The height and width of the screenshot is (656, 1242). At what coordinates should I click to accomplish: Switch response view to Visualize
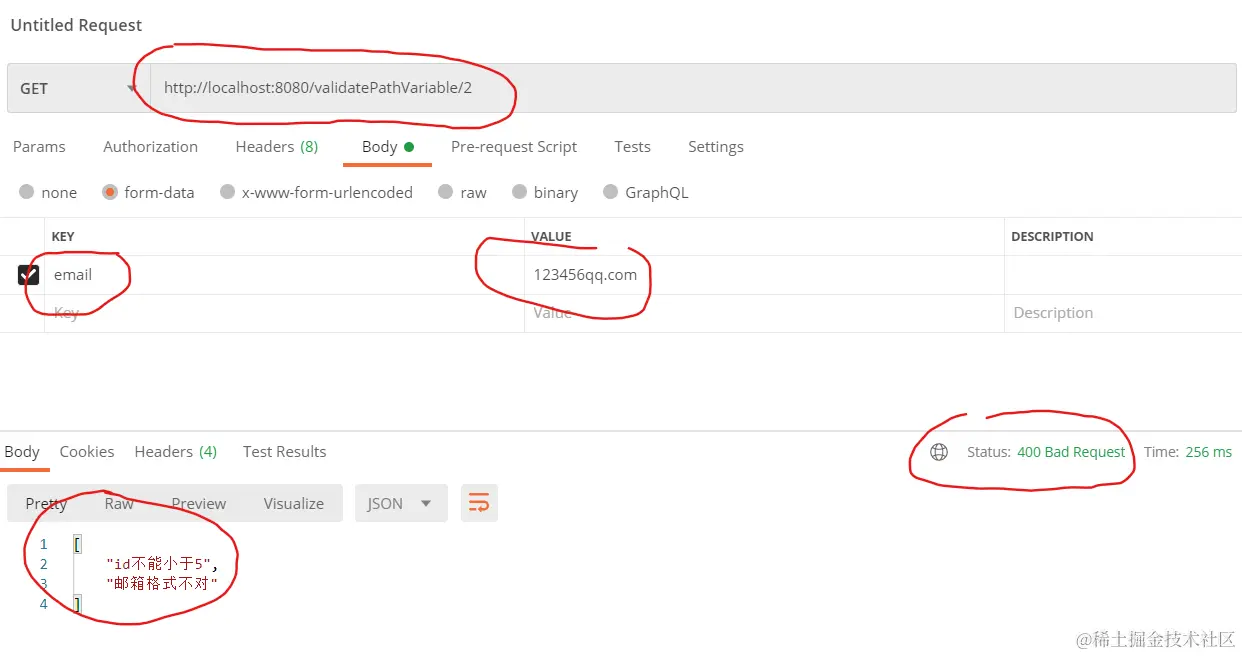(294, 504)
